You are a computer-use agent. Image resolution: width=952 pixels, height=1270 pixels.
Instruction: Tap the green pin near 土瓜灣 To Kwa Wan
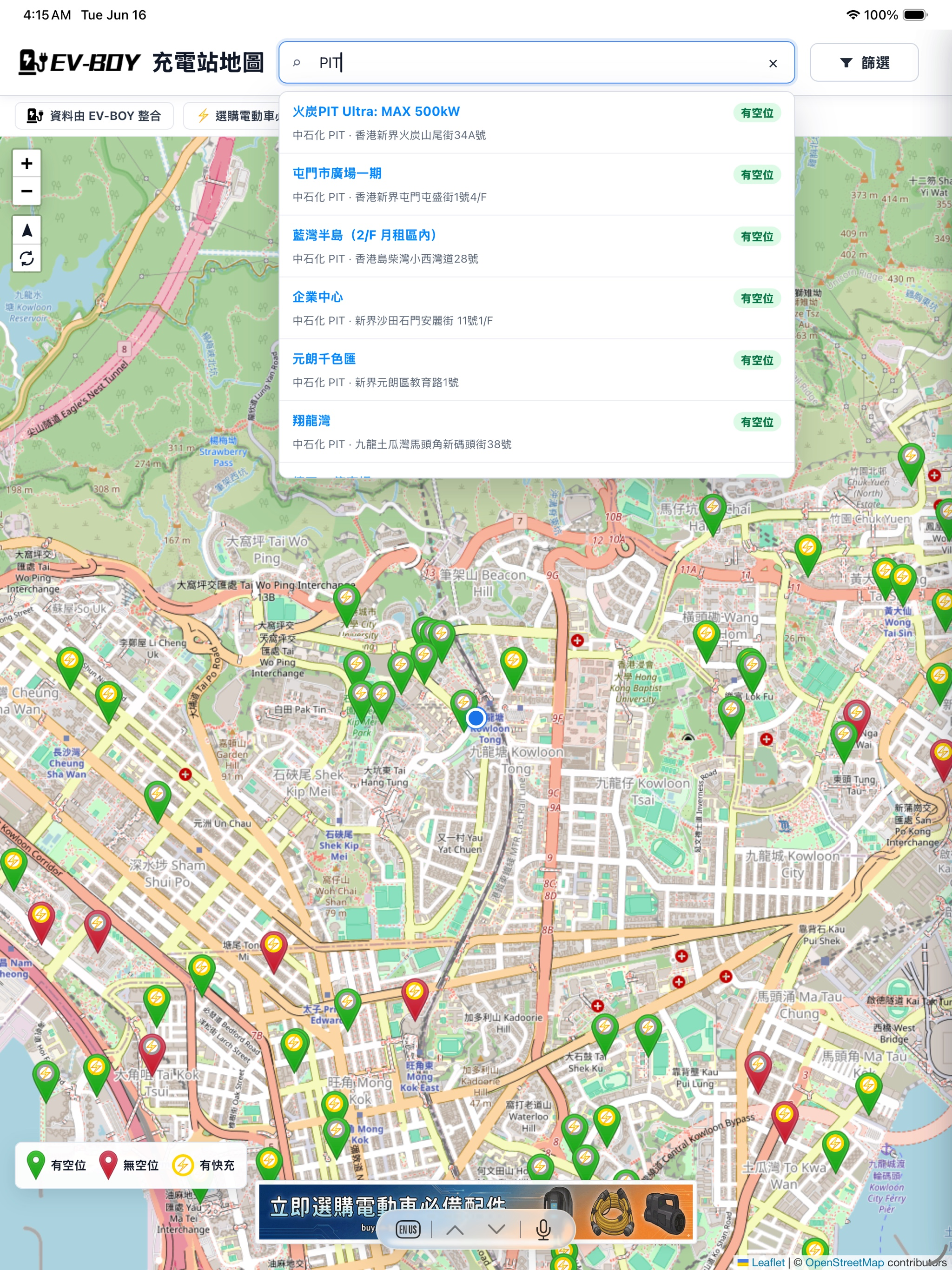[835, 1151]
